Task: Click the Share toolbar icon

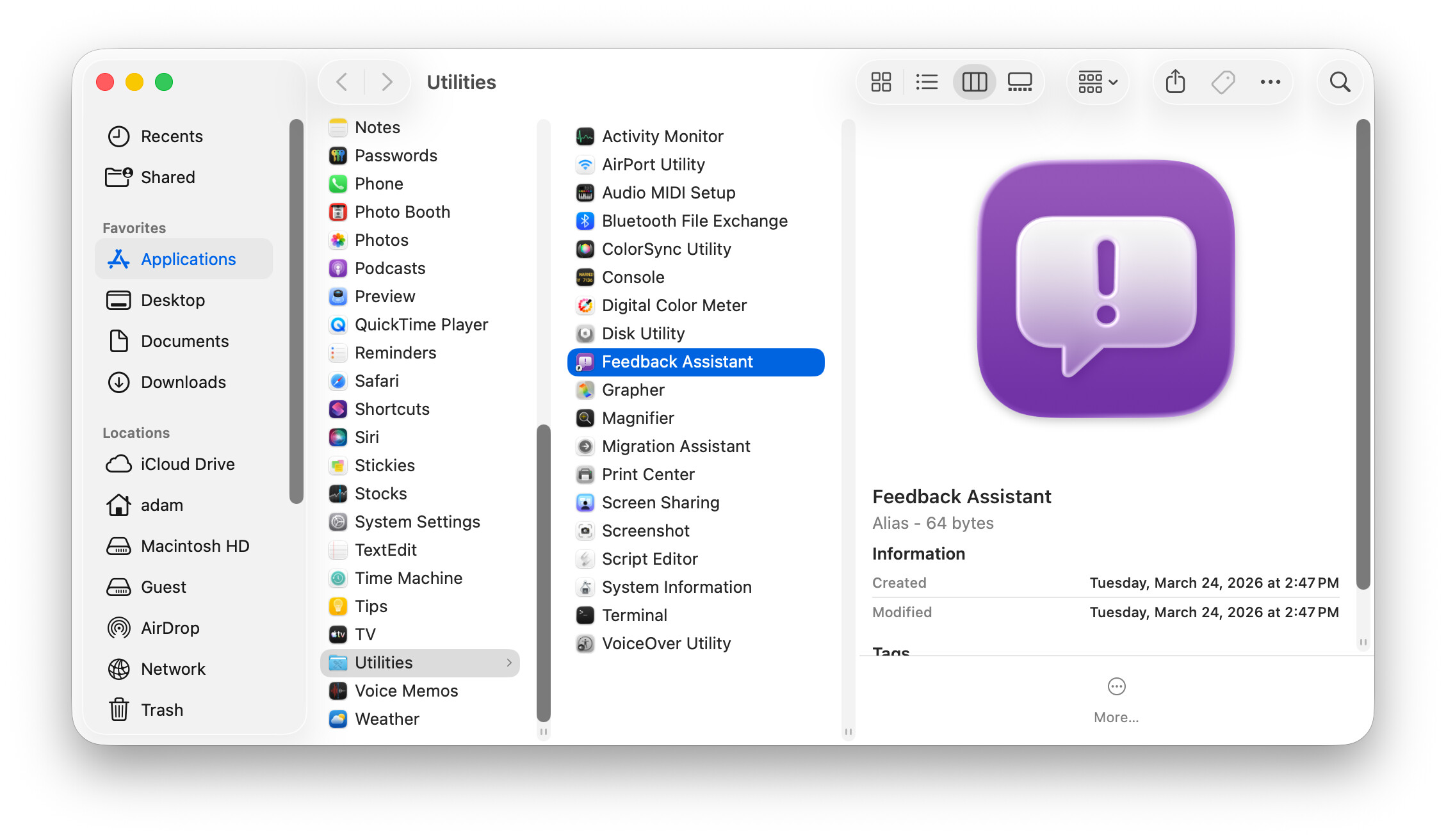Action: click(x=1175, y=82)
